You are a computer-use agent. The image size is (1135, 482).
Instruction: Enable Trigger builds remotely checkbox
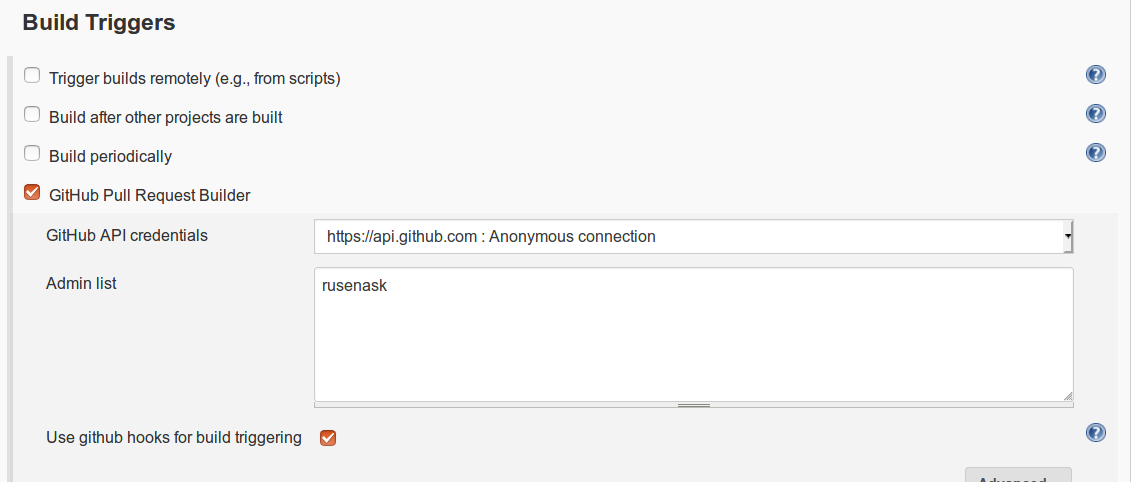tap(32, 76)
